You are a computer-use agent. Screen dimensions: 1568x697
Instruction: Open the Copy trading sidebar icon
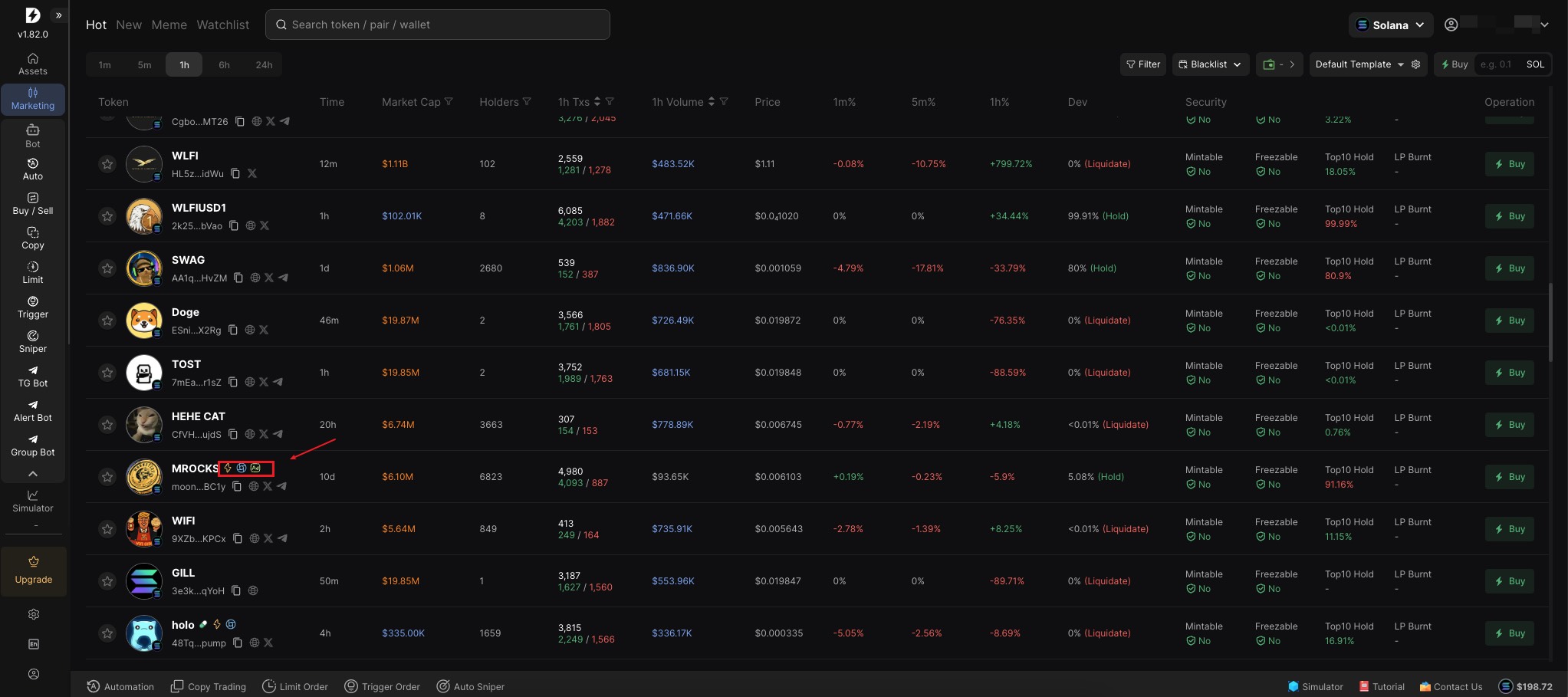(32, 238)
